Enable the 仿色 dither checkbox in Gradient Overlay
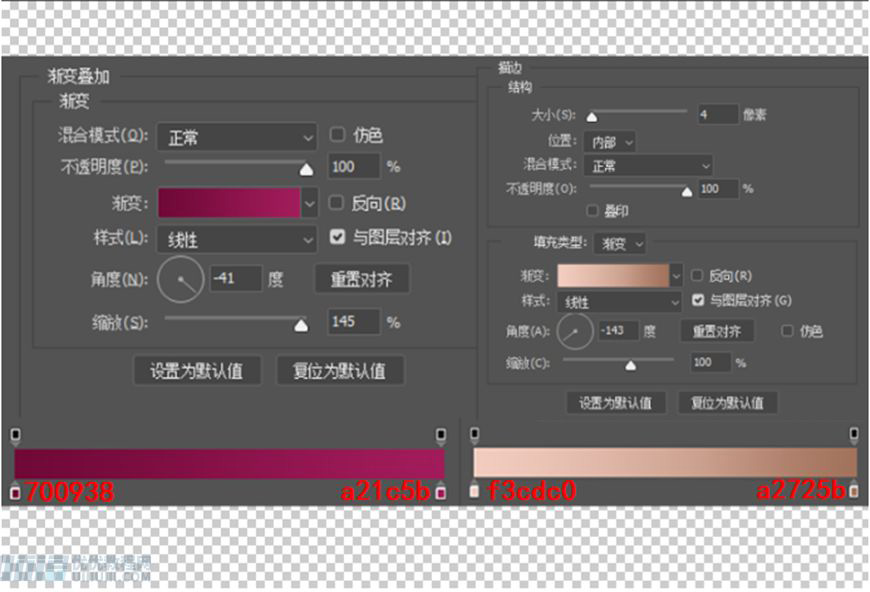 coord(337,134)
